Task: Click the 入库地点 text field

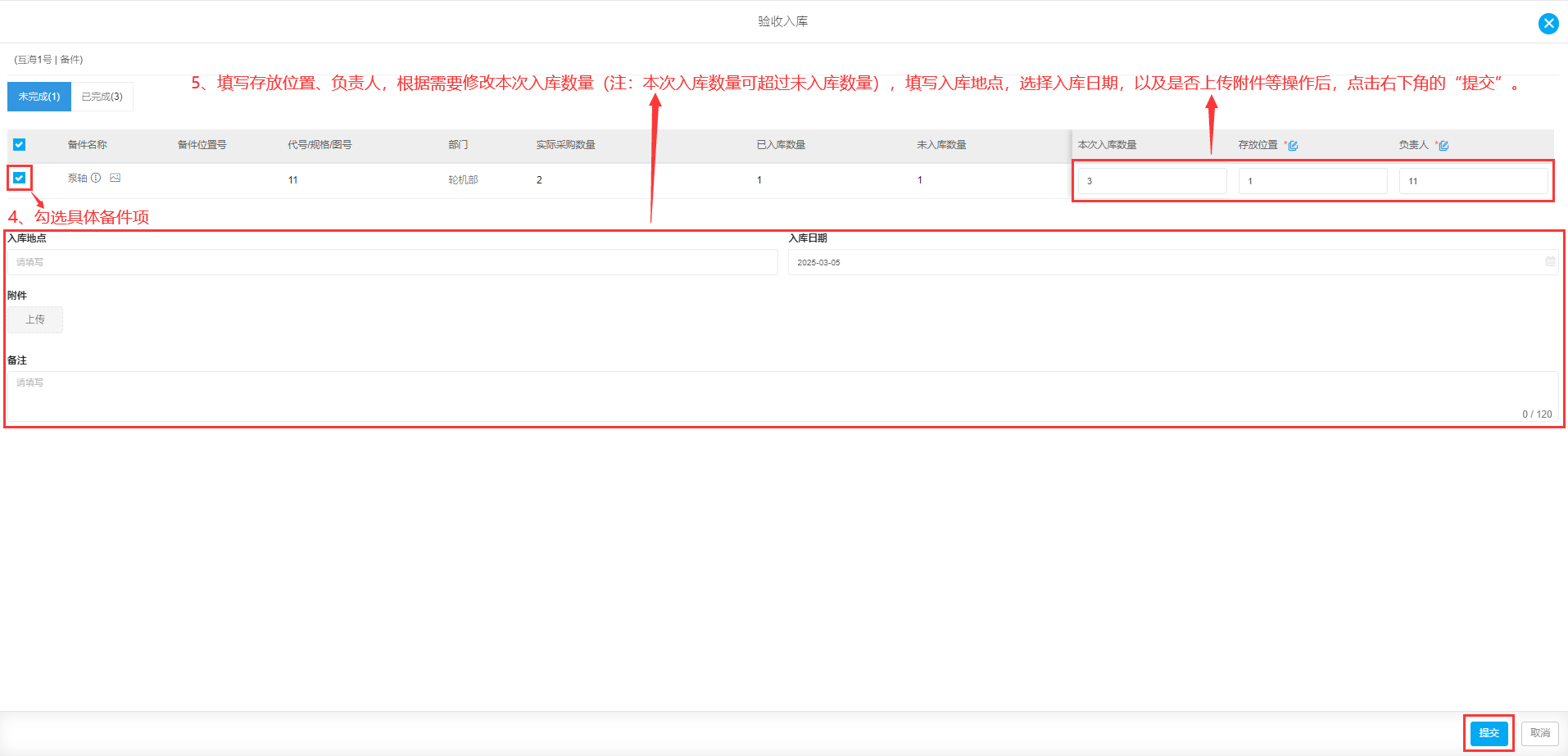Action: pyautogui.click(x=392, y=262)
